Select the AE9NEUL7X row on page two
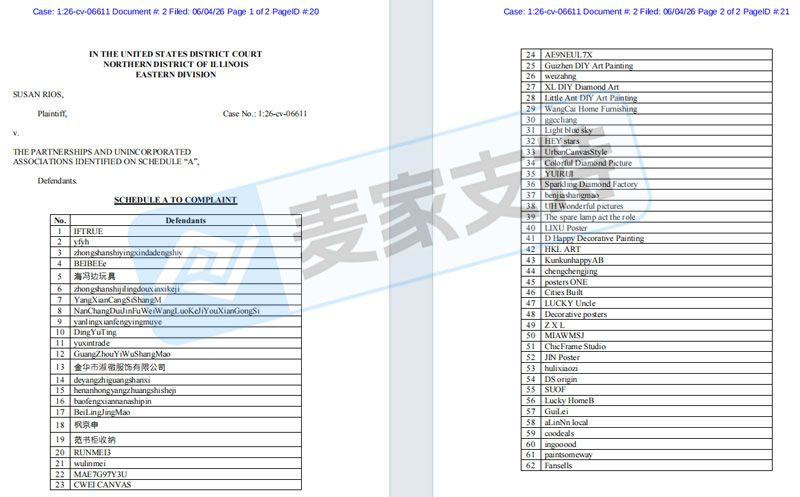Screen dimensions: 800x497 646,55
